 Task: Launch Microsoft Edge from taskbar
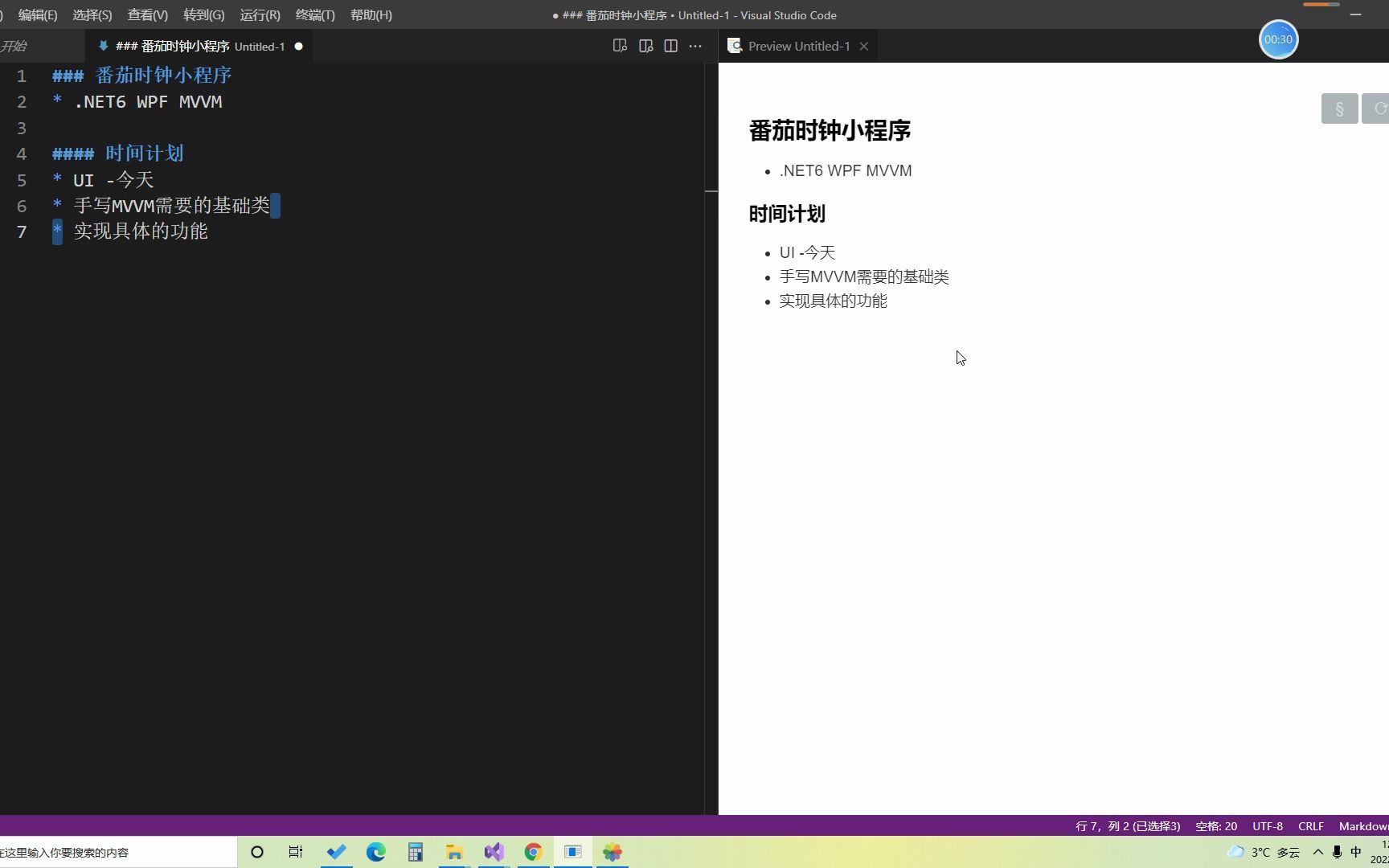(376, 852)
